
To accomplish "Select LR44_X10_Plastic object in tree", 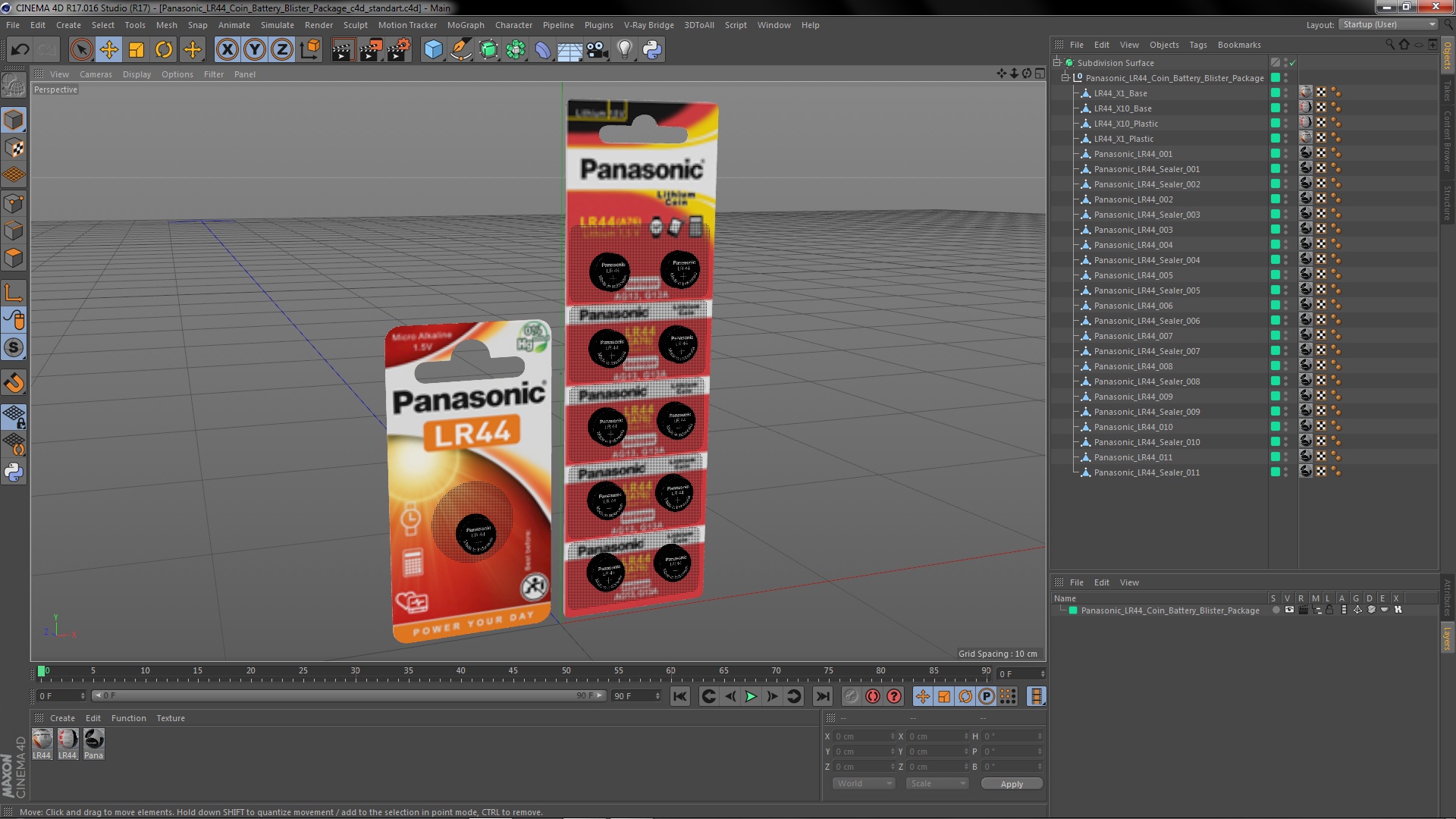I will 1125,124.
